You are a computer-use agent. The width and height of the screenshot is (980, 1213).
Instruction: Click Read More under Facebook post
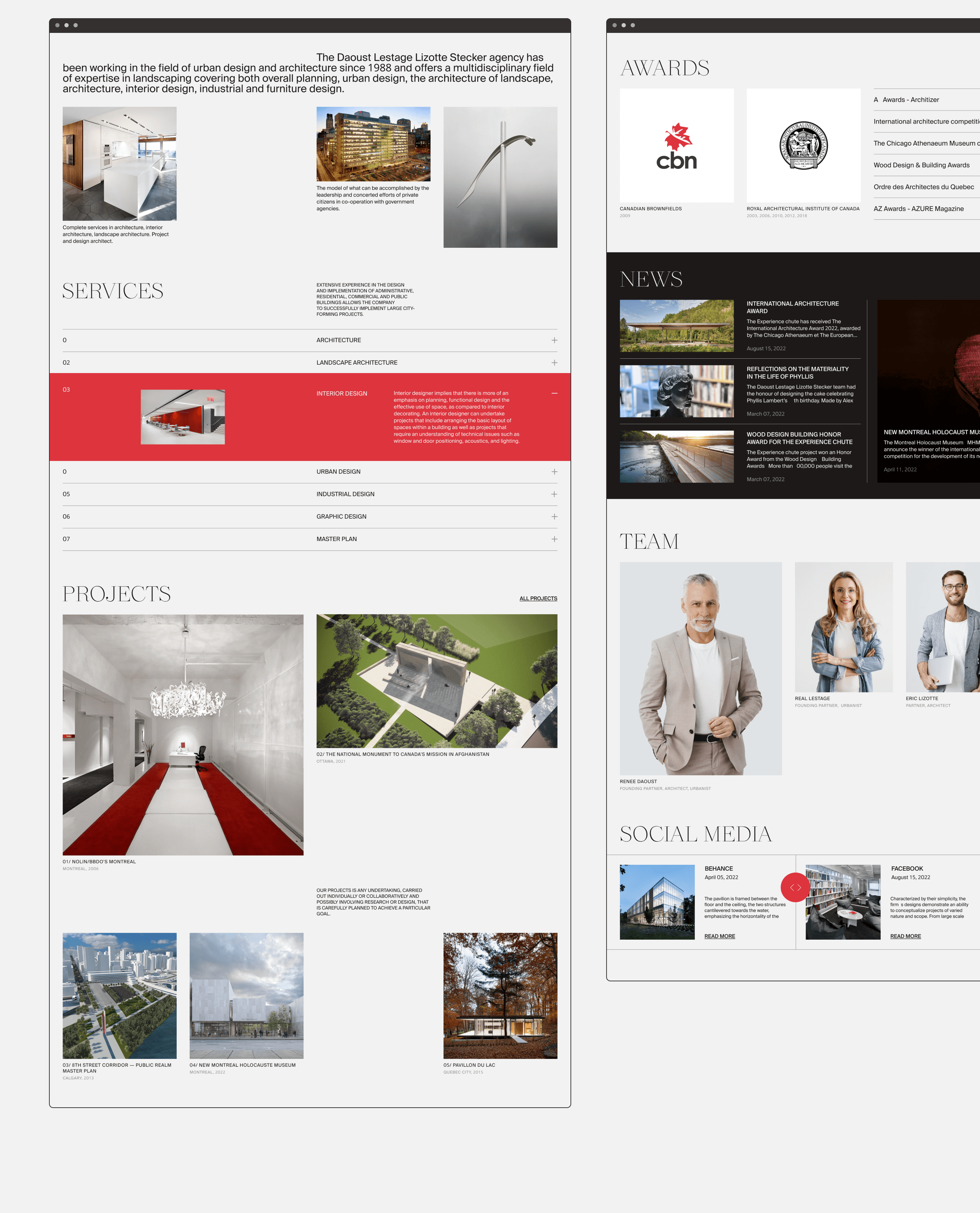(905, 937)
